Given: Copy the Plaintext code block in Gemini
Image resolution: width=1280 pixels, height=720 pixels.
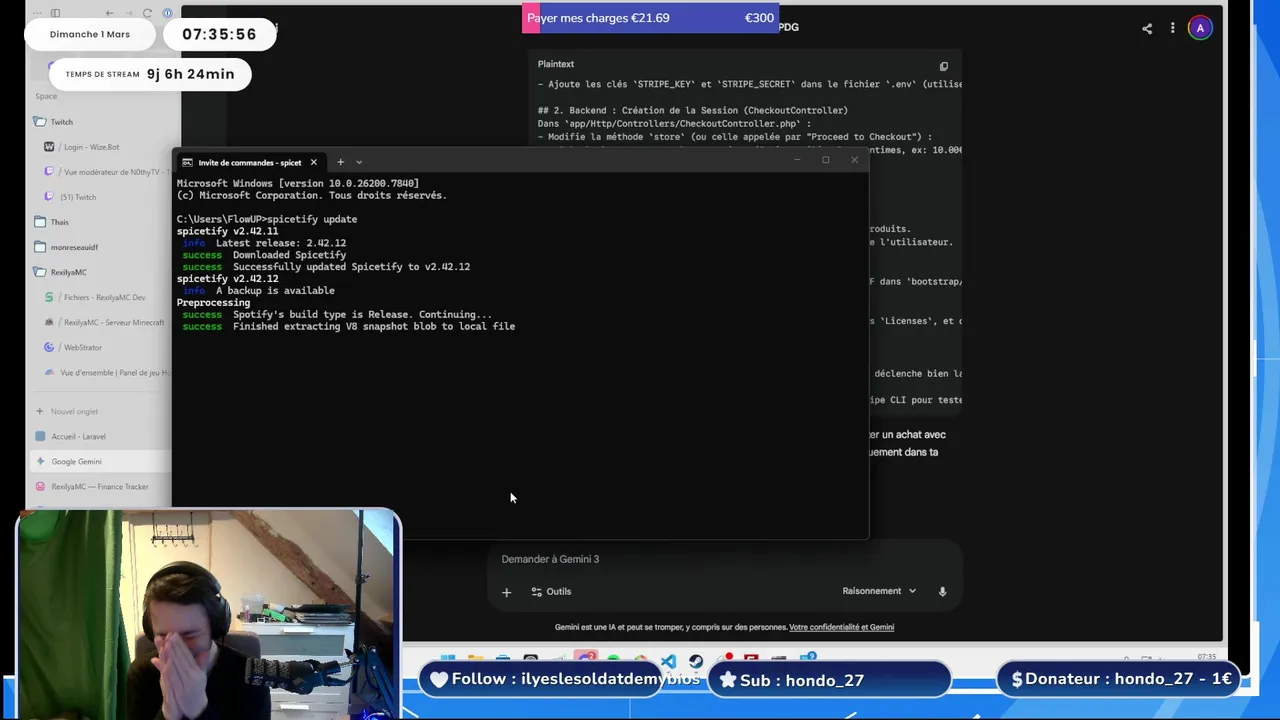Looking at the screenshot, I should [943, 66].
